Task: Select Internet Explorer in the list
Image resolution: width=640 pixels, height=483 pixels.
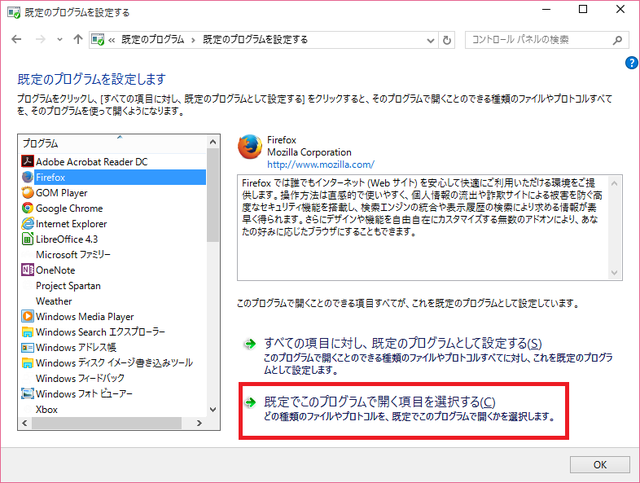Action: [x=71, y=224]
